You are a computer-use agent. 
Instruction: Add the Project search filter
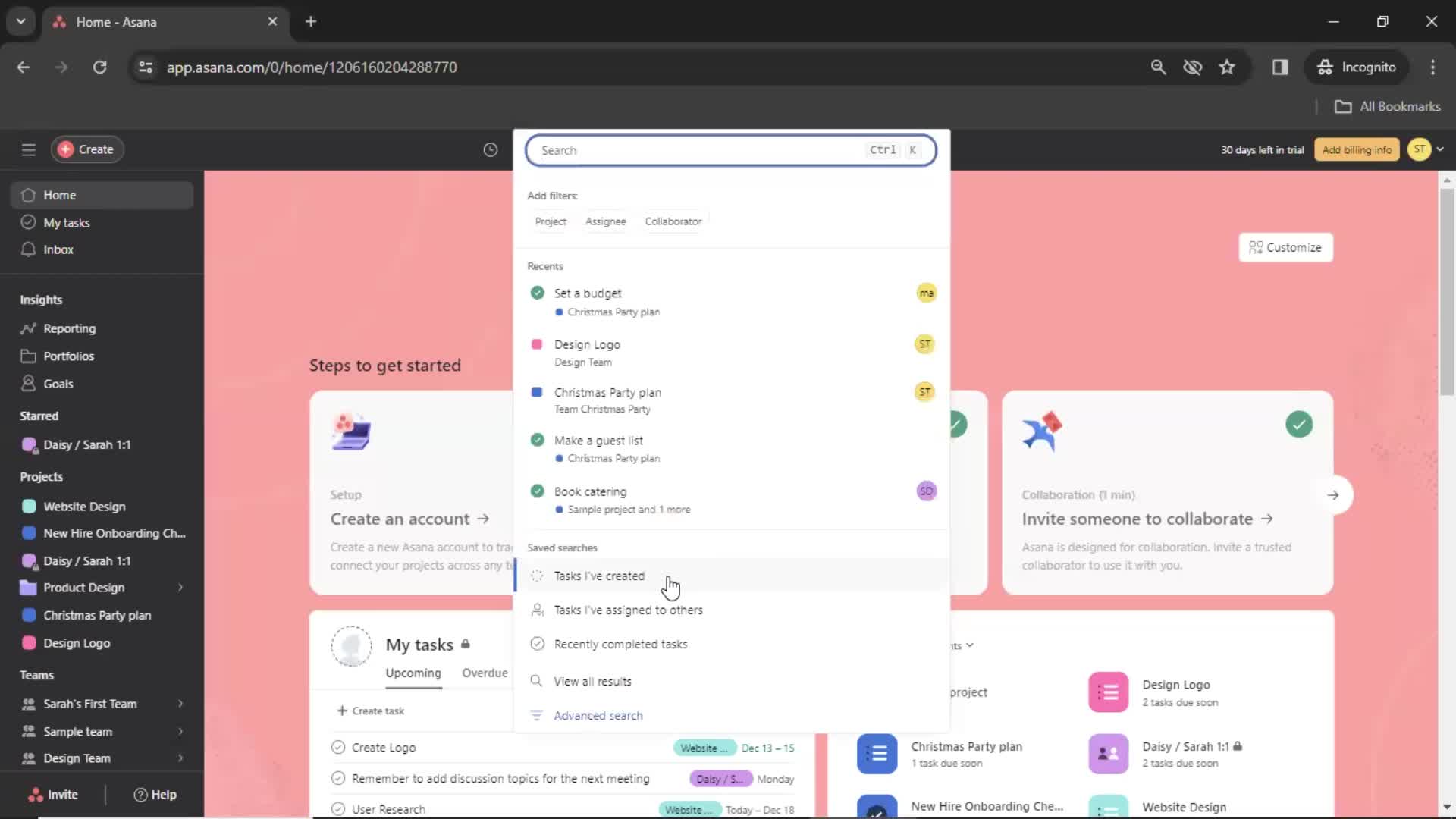pyautogui.click(x=551, y=221)
